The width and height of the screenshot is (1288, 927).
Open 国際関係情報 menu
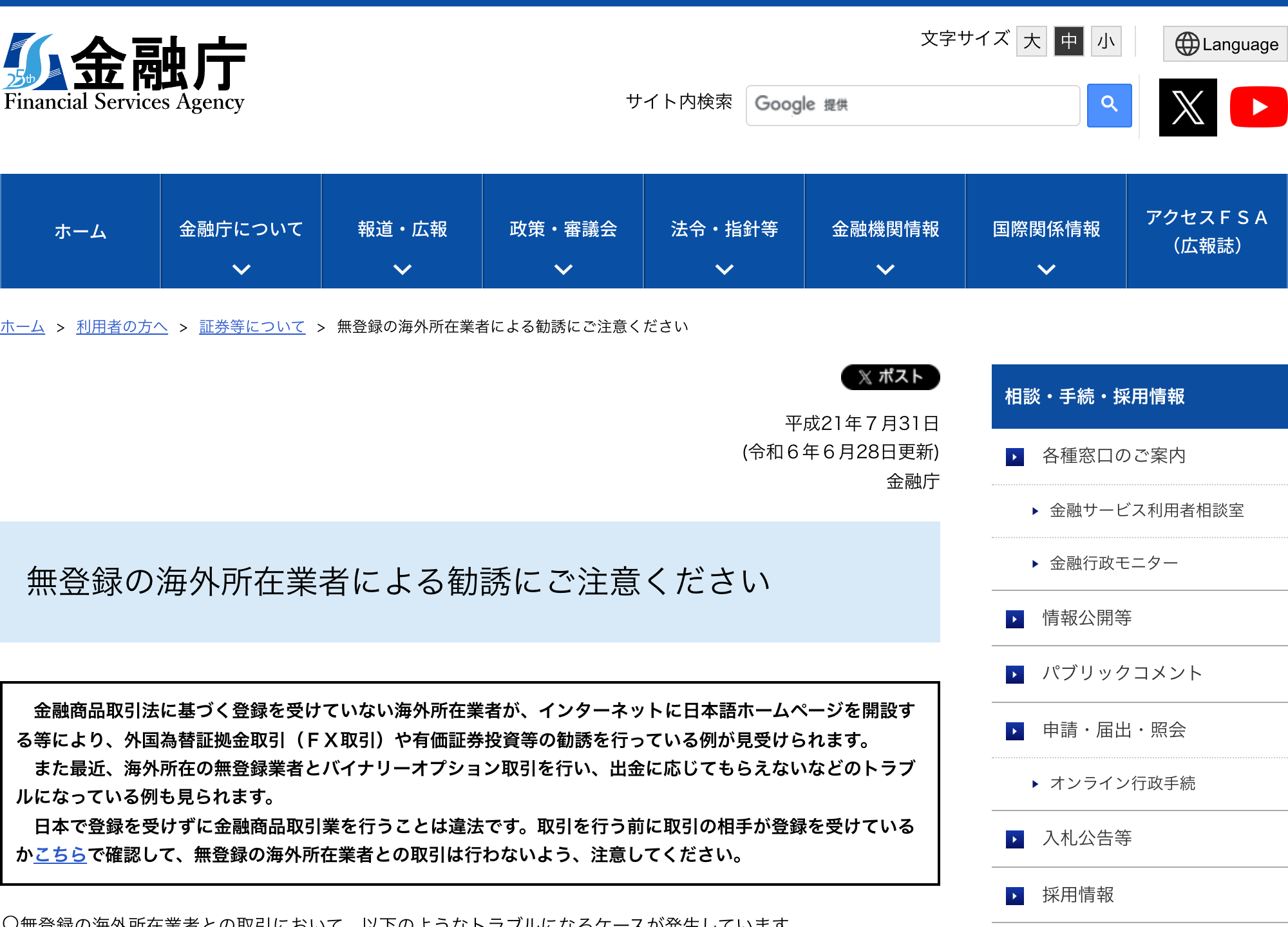click(x=1046, y=231)
